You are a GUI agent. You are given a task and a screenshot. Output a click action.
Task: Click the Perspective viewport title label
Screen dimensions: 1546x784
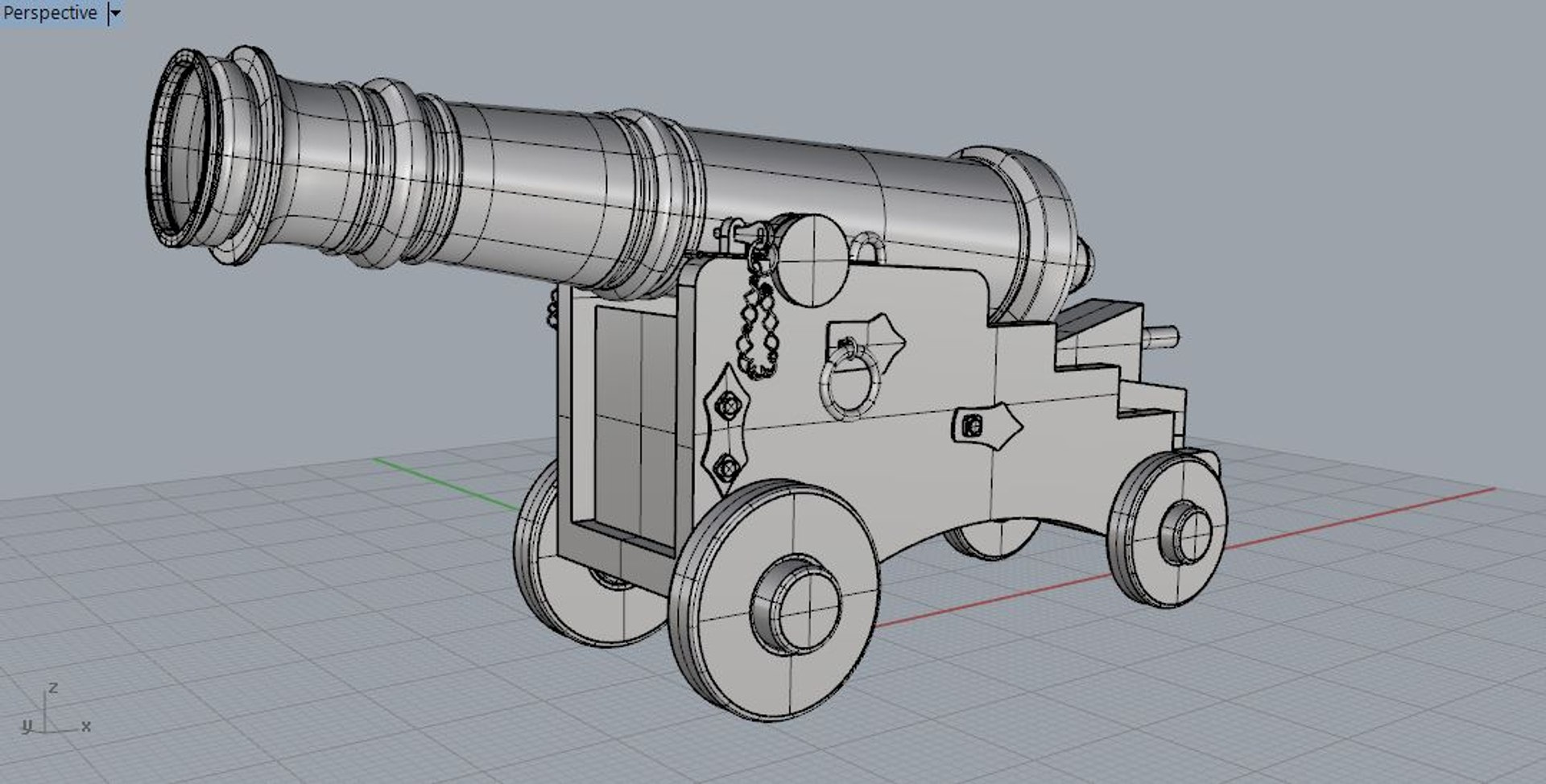[50, 13]
